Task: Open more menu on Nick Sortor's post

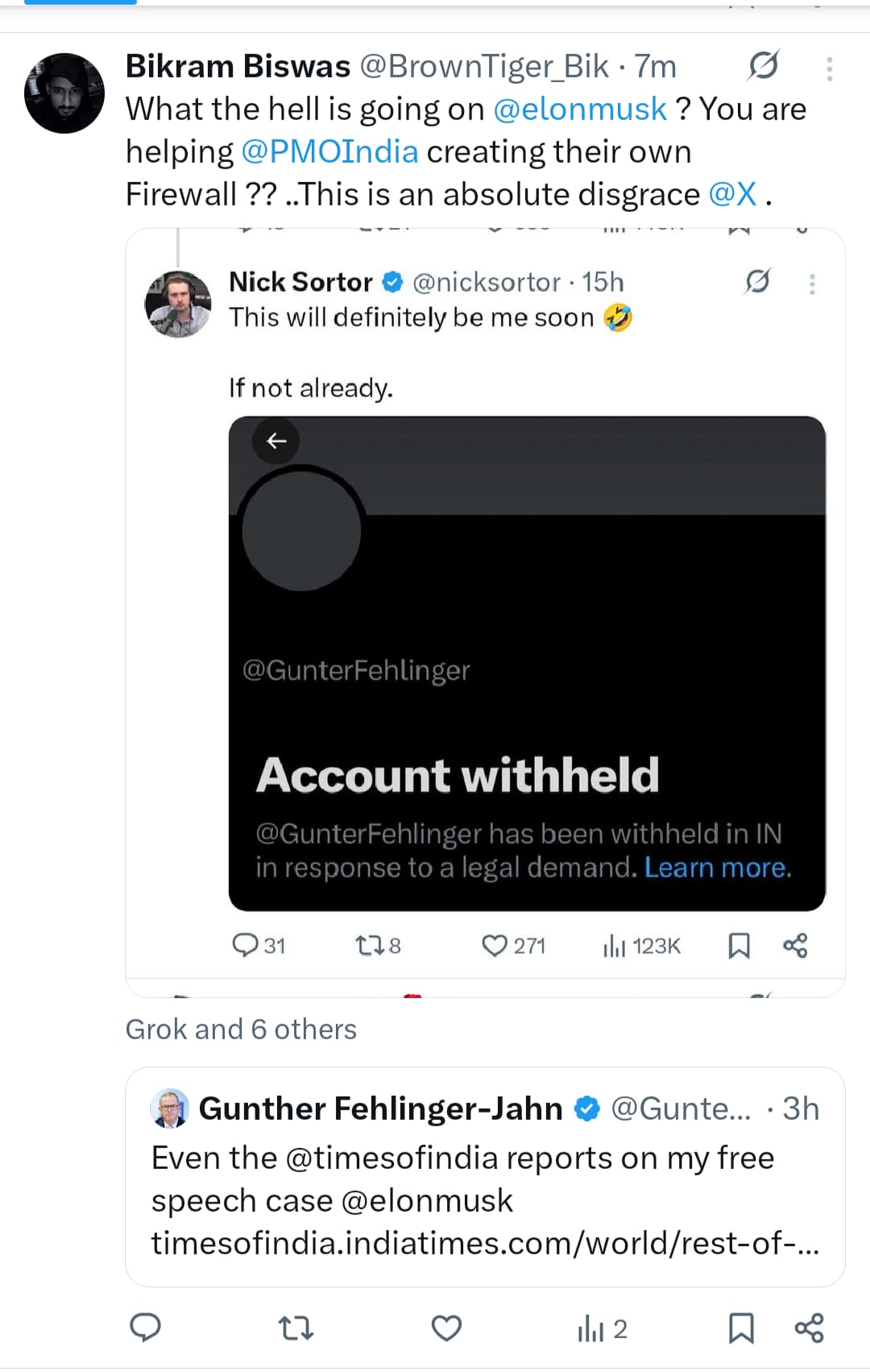Action: click(812, 284)
